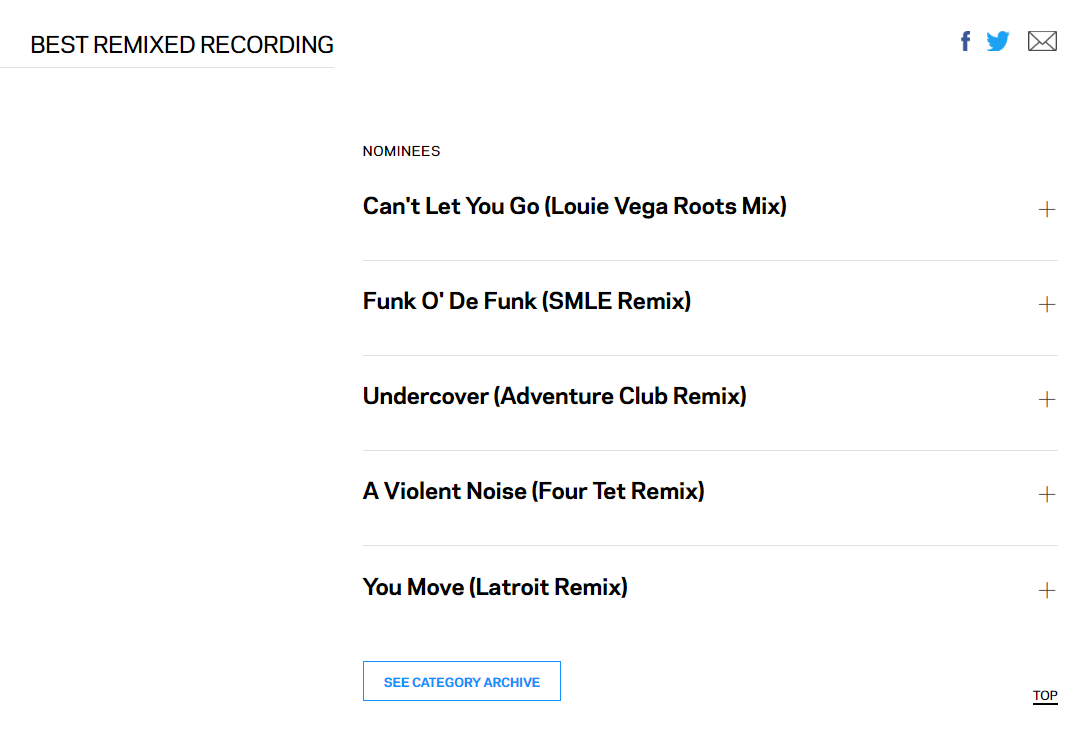Screen dimensions: 1080x744
Task: Expand Funk O' De Funk plus icon
Action: 1047,304
